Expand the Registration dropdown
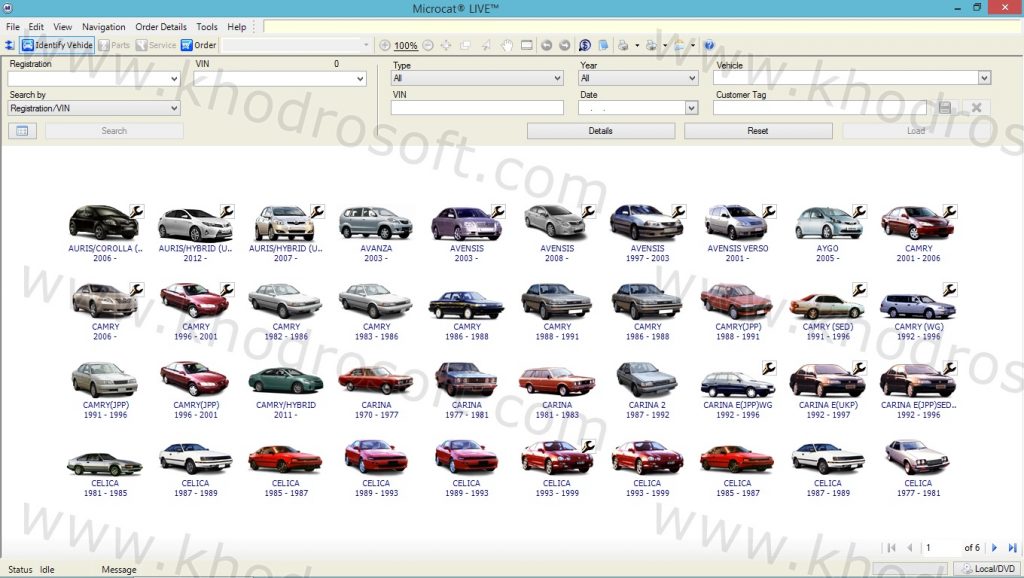Screen dimensions: 1024x578 (174, 79)
